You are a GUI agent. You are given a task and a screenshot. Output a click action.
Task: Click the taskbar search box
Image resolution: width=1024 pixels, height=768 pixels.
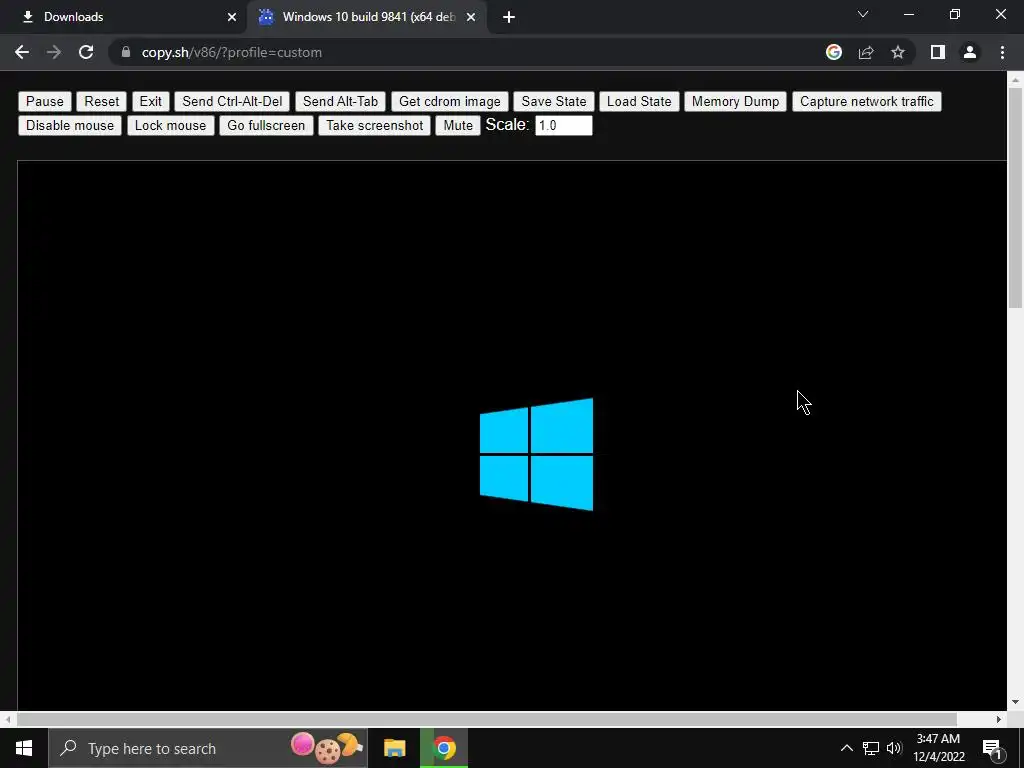pyautogui.click(x=208, y=748)
